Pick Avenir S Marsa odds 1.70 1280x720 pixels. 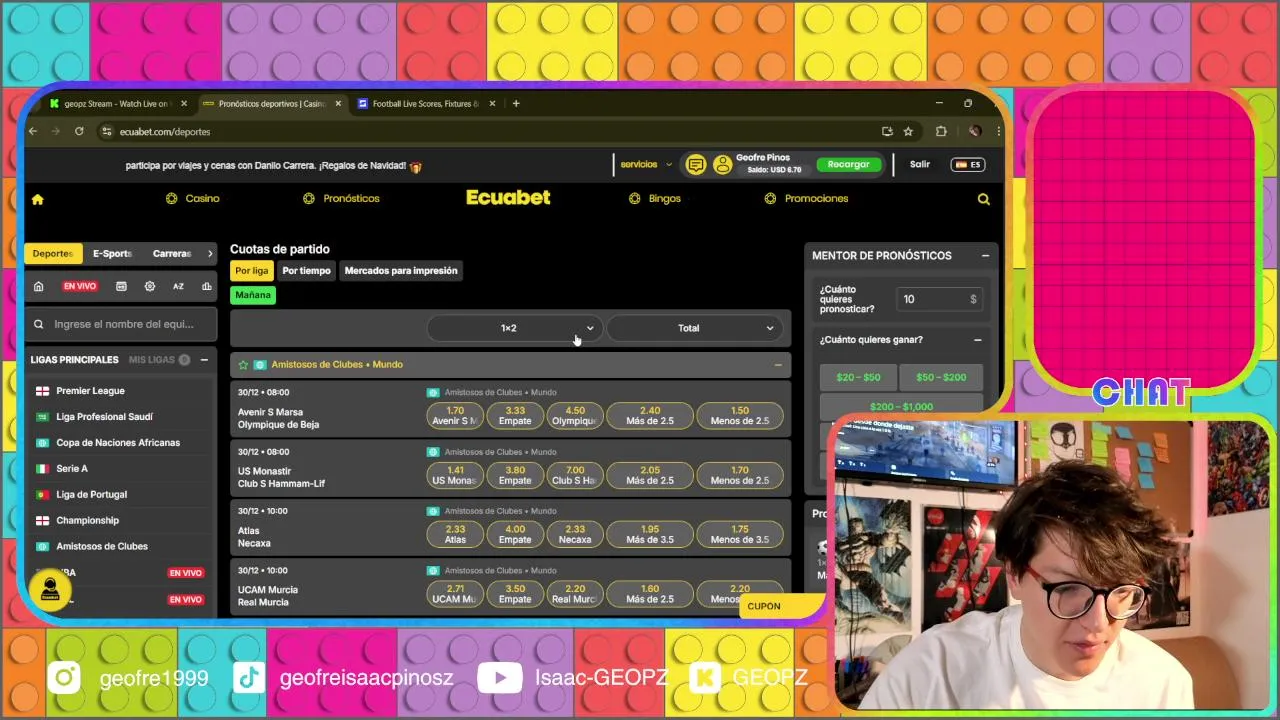(x=455, y=416)
